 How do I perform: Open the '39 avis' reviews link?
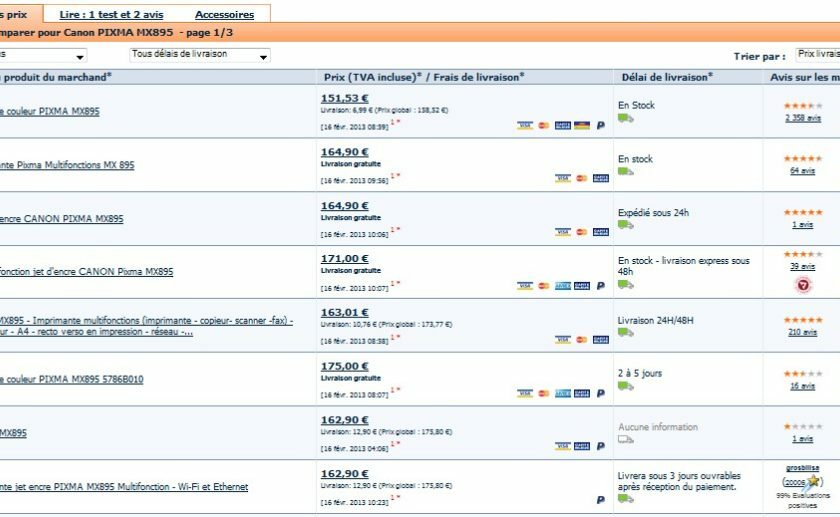tap(802, 266)
